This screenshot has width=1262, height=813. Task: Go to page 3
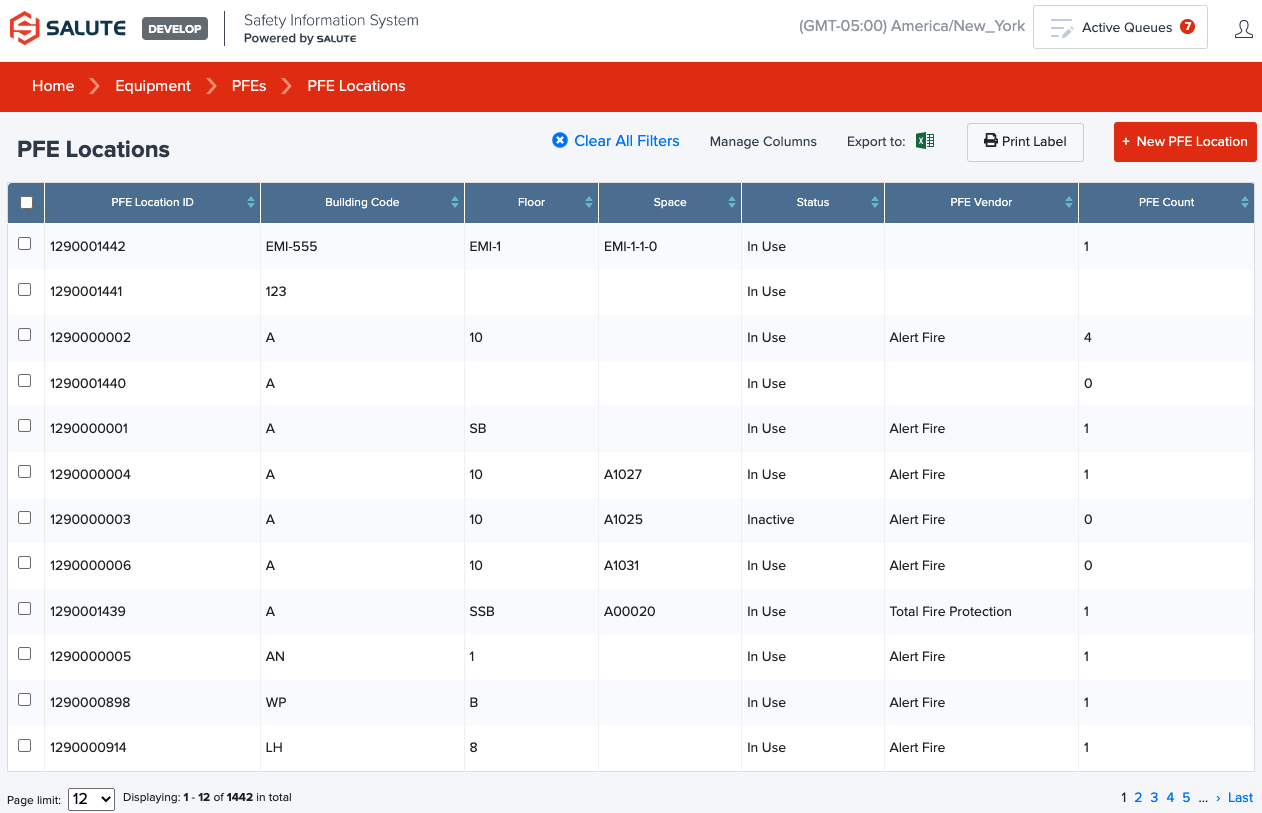tap(1154, 797)
